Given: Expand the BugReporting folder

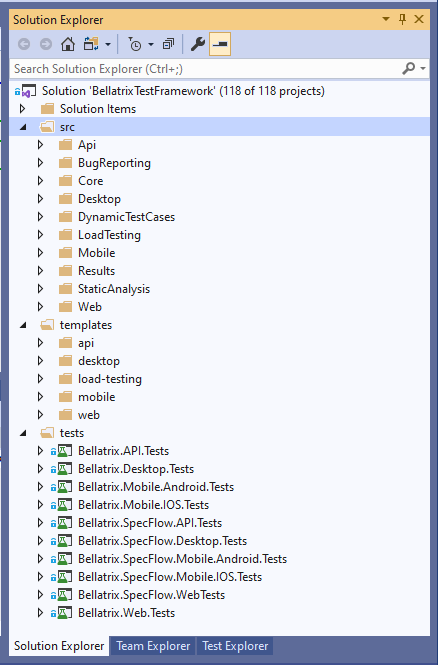Looking at the screenshot, I should click(40, 163).
